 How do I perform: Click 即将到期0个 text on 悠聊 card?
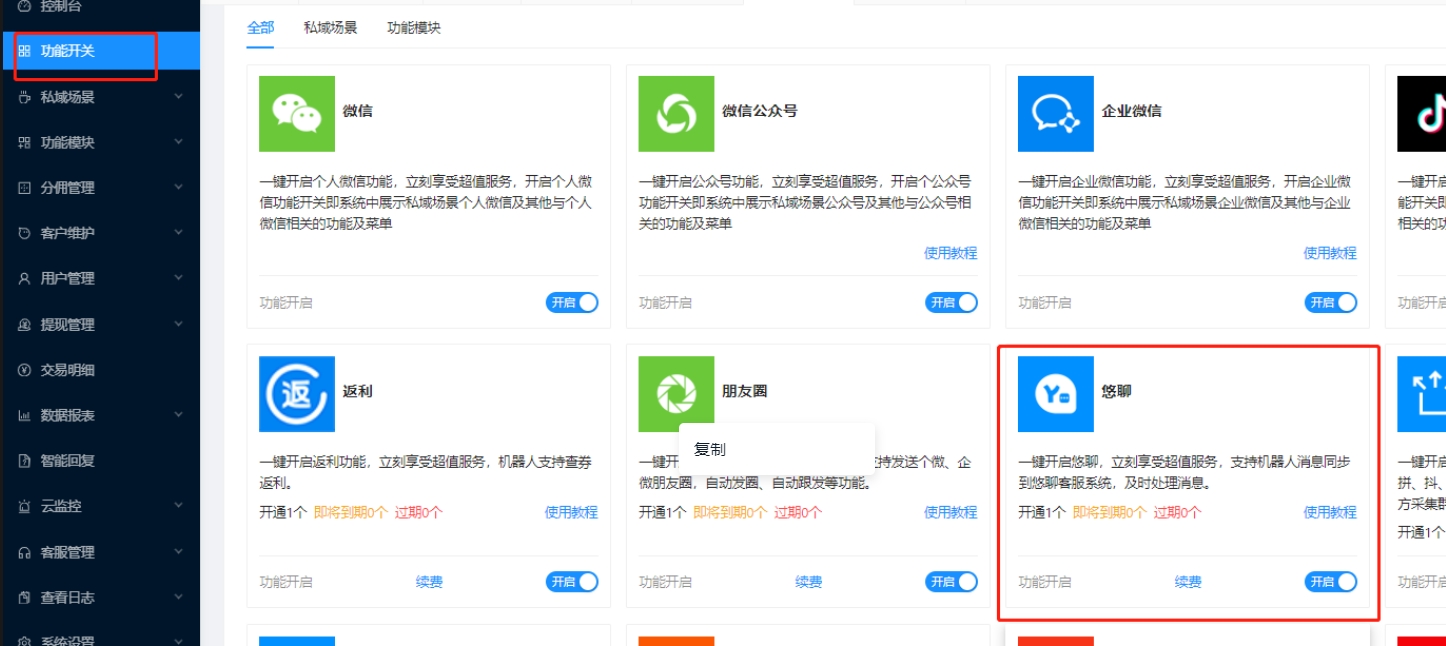1110,512
